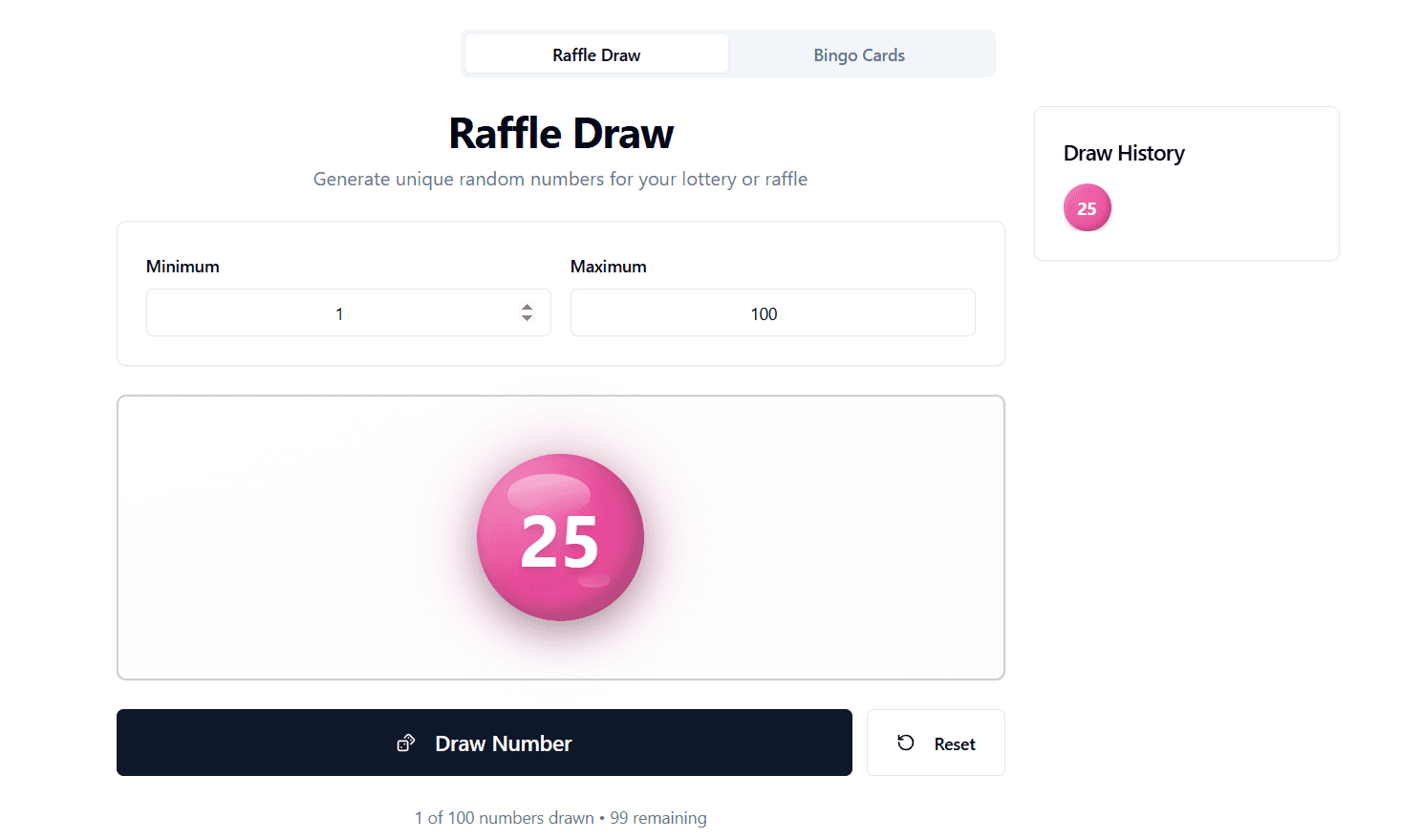
Task: Switch to the Bingo Cards tab
Action: (859, 54)
